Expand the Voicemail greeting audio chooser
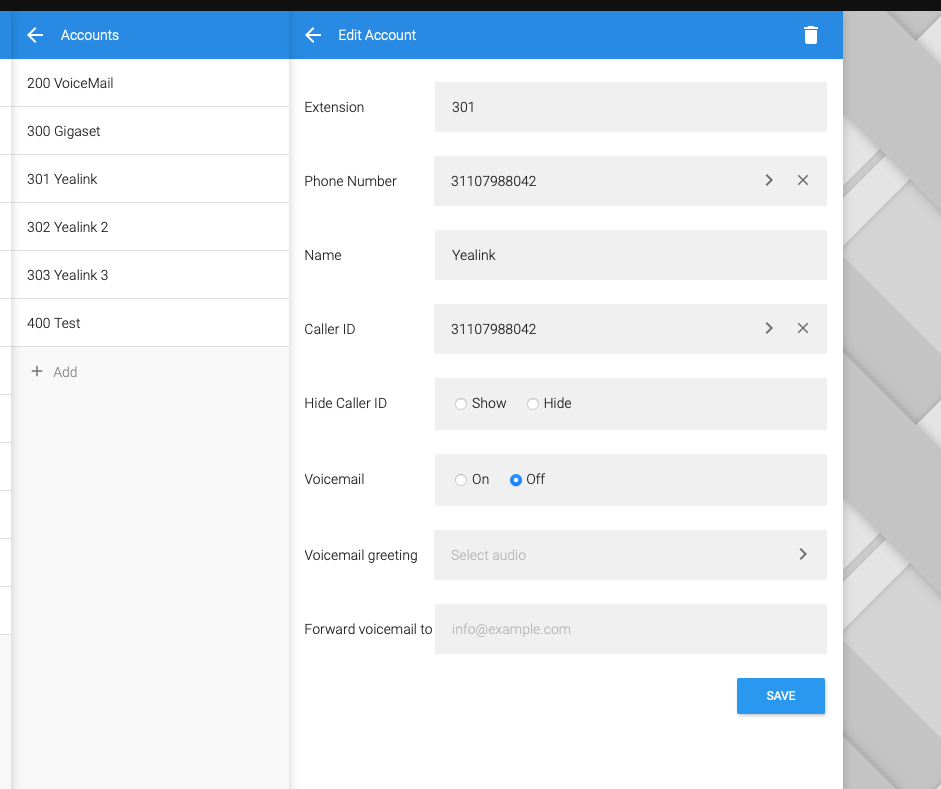The height and width of the screenshot is (789, 941). [803, 554]
